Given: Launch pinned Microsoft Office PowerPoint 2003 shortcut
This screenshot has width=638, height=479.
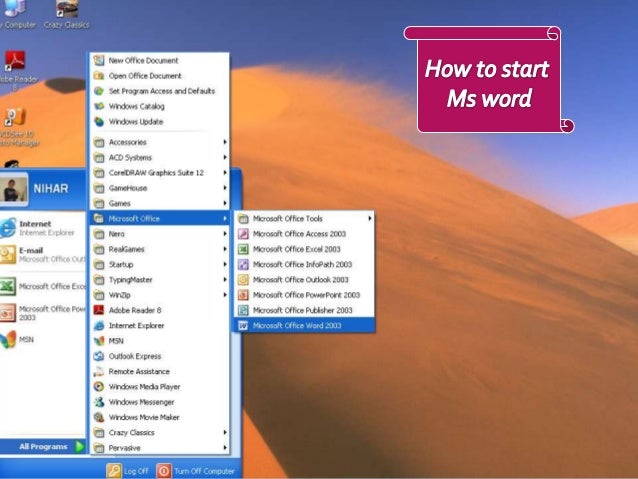Looking at the screenshot, I should click(43, 313).
